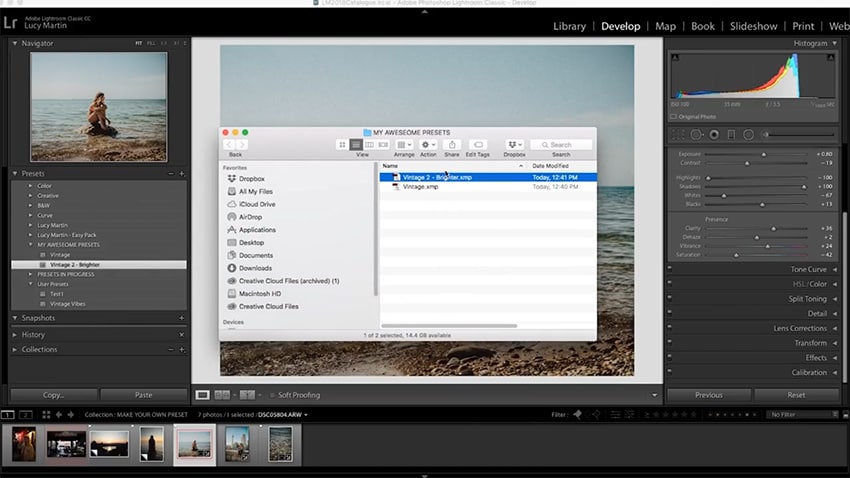
Task: Switch to Loupe view in toolbar
Action: pos(203,395)
